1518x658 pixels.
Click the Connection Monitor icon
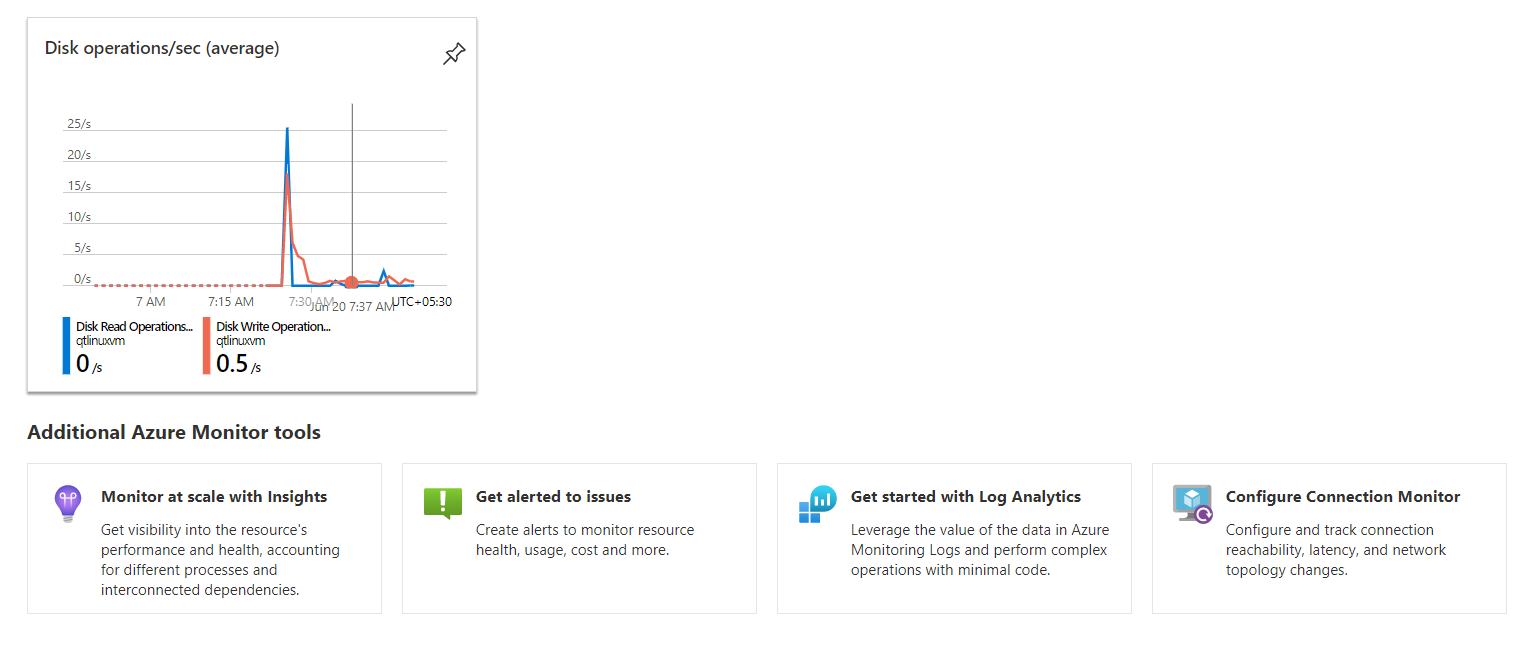pos(1192,503)
